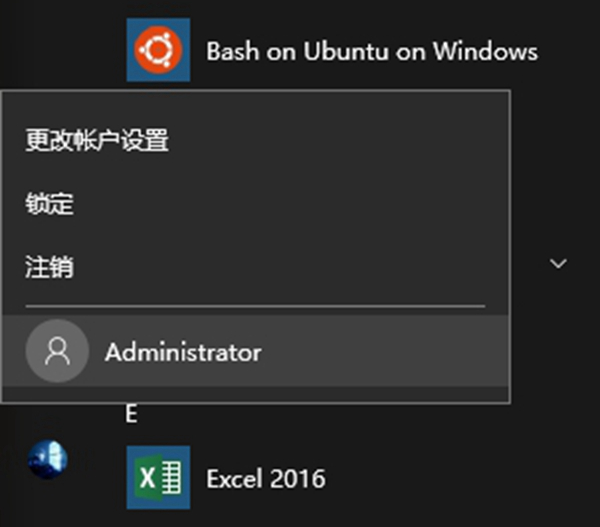Image resolution: width=600 pixels, height=527 pixels.
Task: Click the Bash on Ubuntu label text
Action: (371, 51)
